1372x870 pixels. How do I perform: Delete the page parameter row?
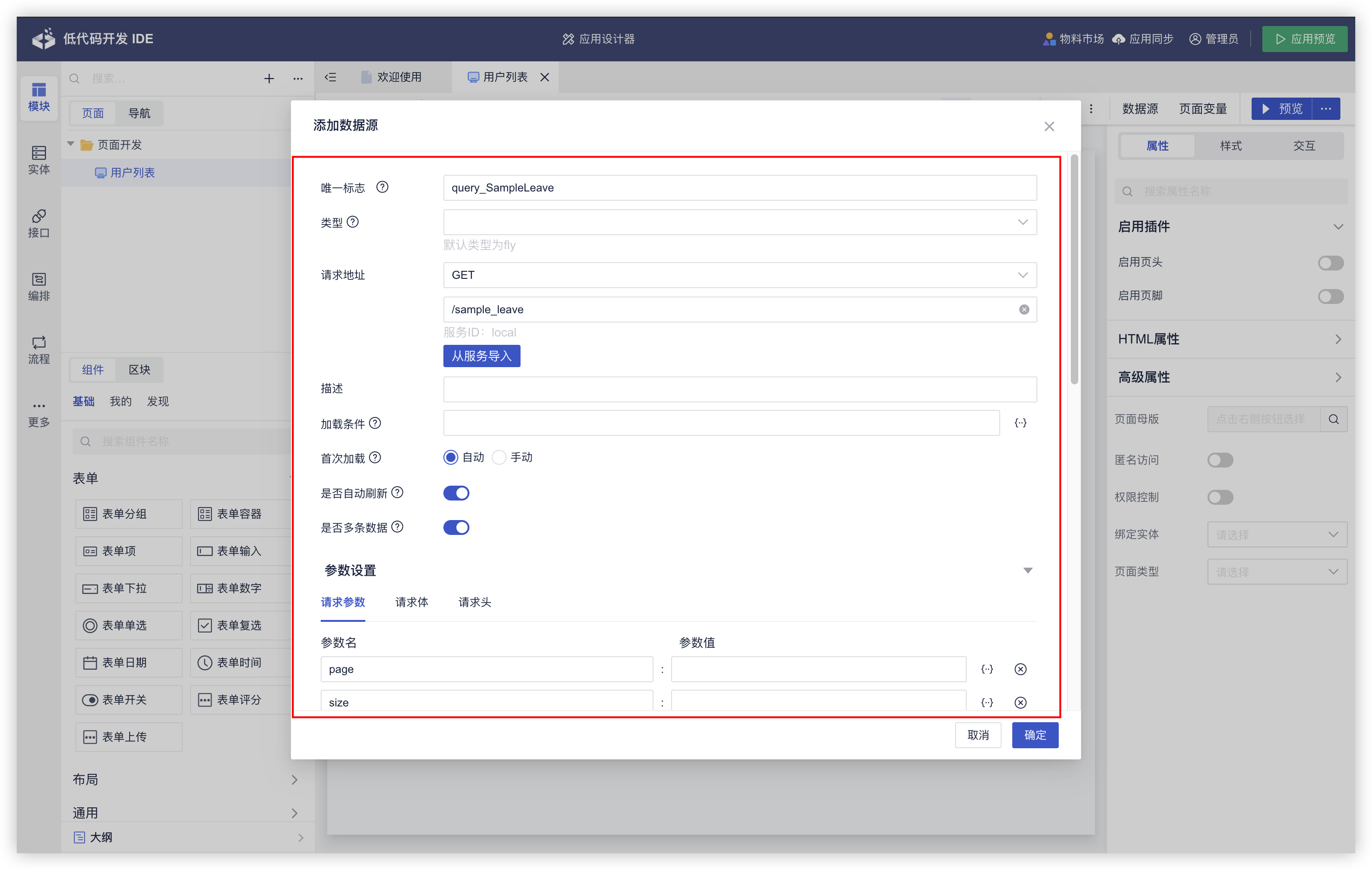[x=1020, y=669]
